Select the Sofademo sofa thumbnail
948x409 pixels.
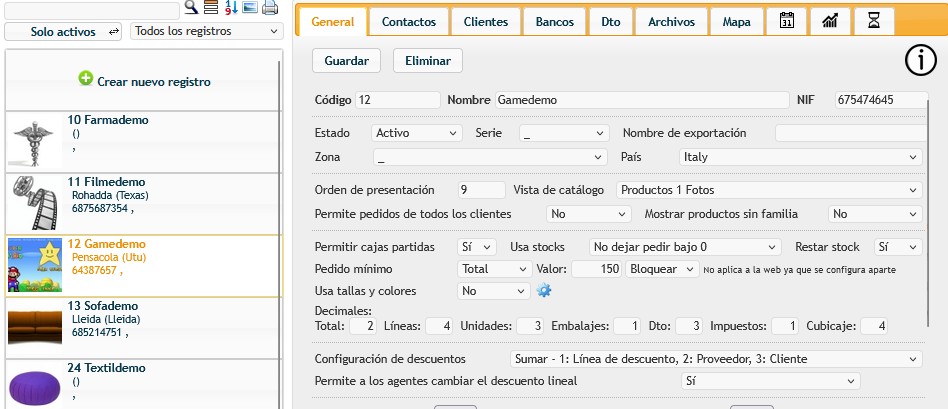[x=35, y=327]
